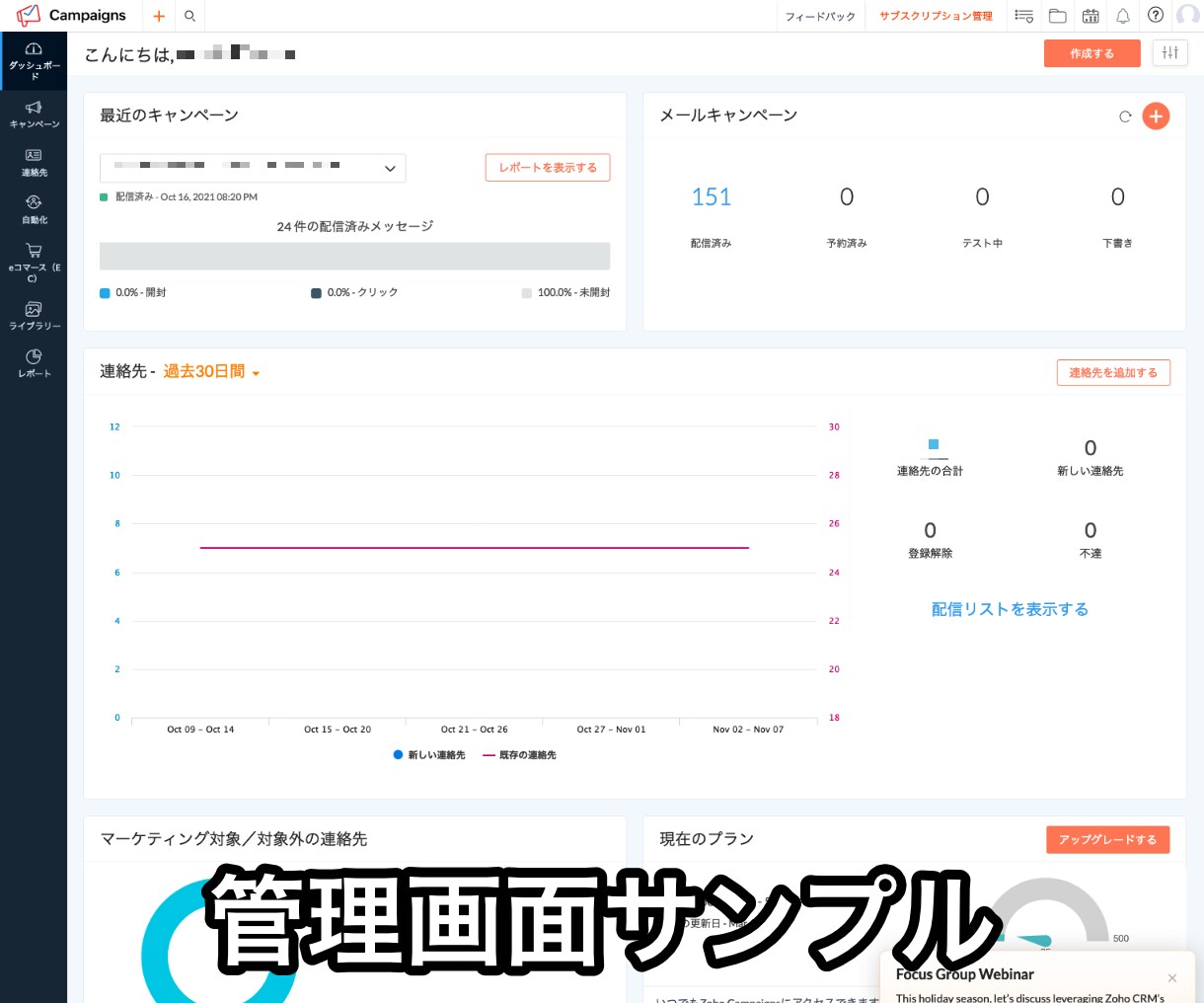The height and width of the screenshot is (1003, 1204).
Task: Open eコマース (EC) in the sidebar
Action: click(x=34, y=263)
